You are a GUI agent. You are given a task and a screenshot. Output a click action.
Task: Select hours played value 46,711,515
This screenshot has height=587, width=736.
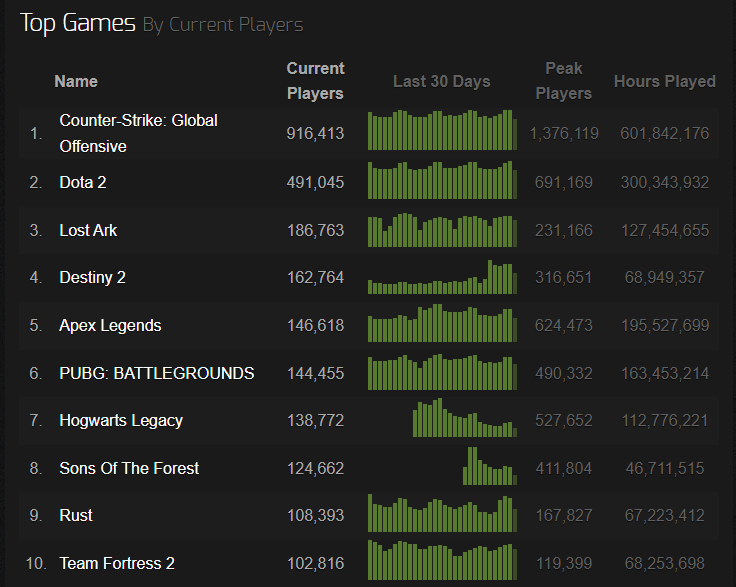[665, 468]
